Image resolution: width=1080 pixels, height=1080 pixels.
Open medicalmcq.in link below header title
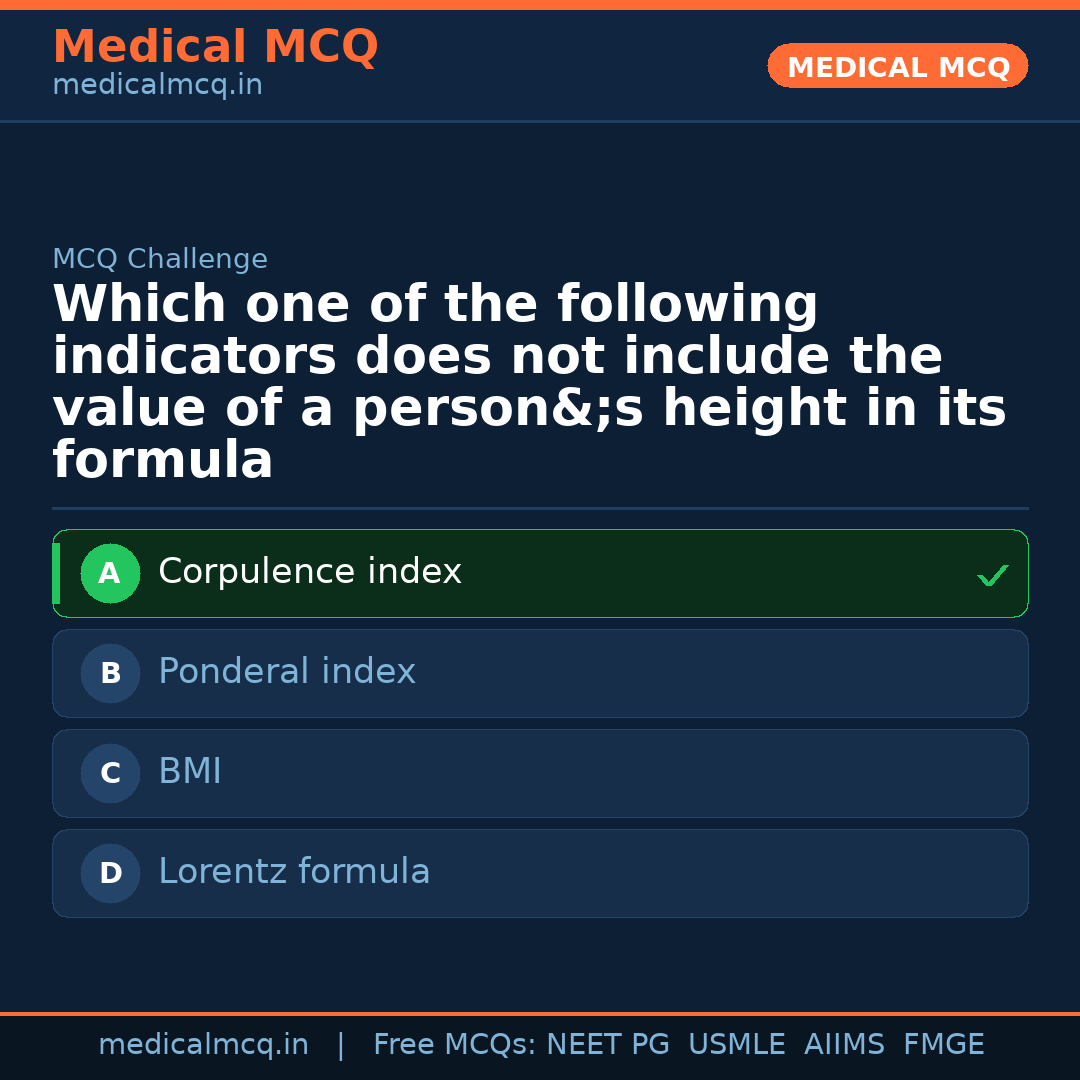tap(157, 86)
